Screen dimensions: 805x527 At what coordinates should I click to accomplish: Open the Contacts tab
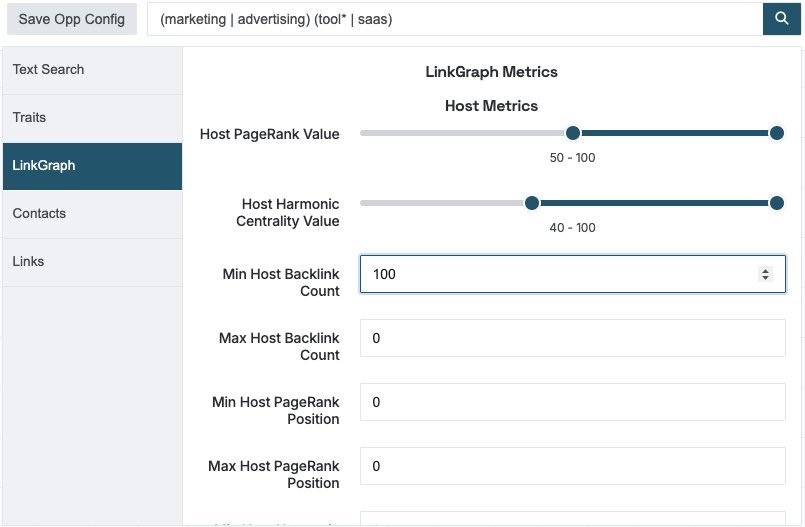pos(92,213)
